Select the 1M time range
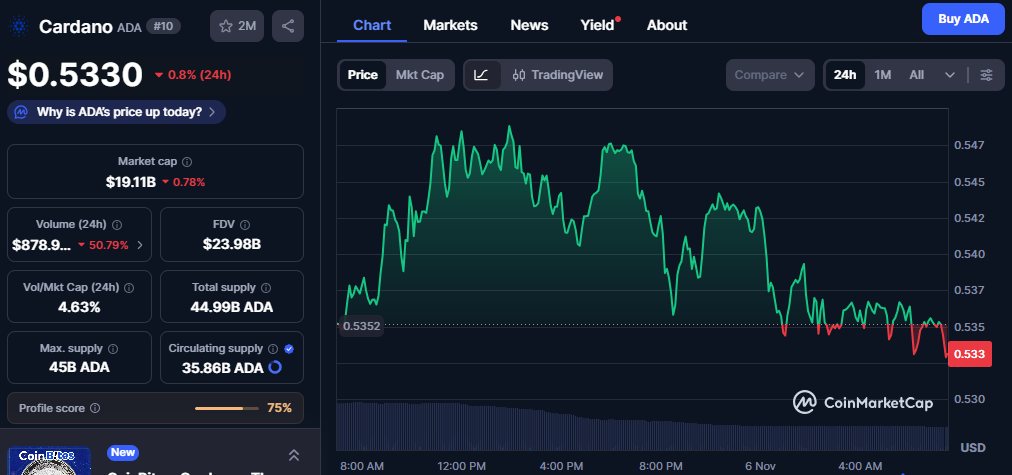The image size is (1012, 475). point(882,75)
